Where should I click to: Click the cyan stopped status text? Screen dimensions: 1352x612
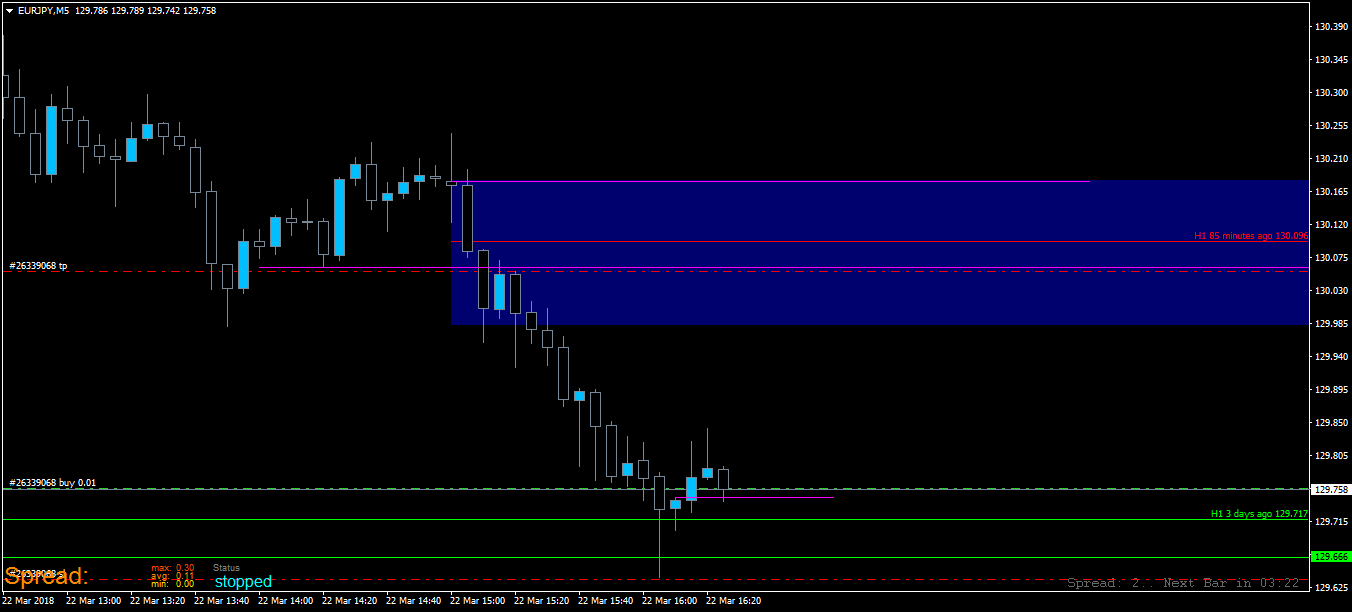point(243,581)
